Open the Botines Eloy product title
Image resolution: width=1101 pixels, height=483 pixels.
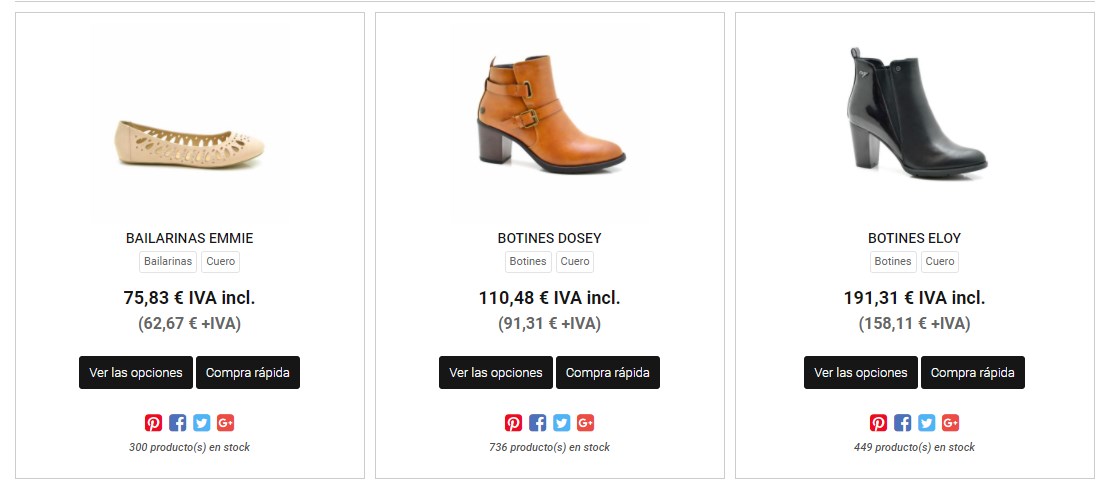(x=914, y=238)
